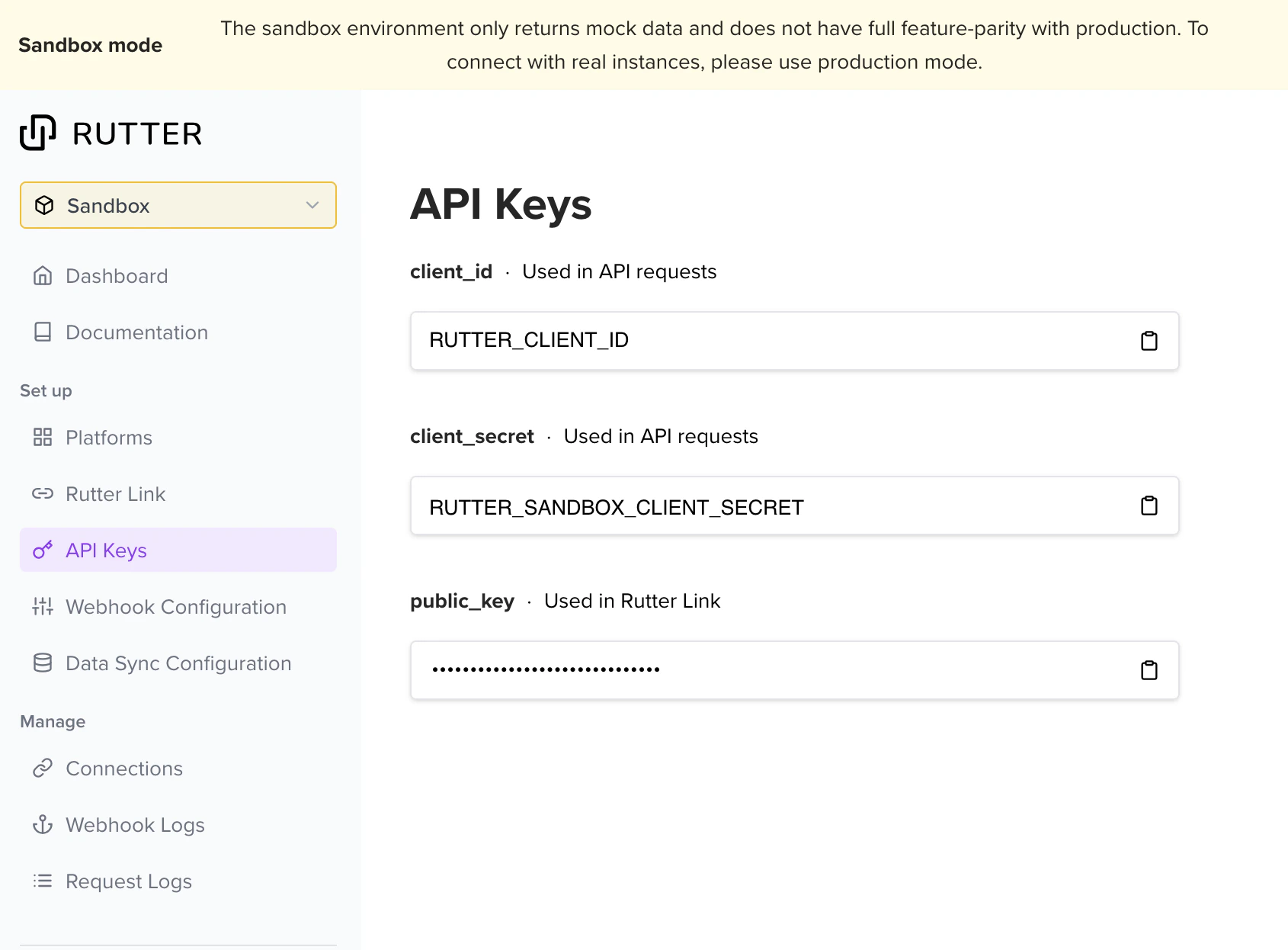Click the Data Sync Configuration database icon
The width and height of the screenshot is (1288, 950).
point(42,663)
